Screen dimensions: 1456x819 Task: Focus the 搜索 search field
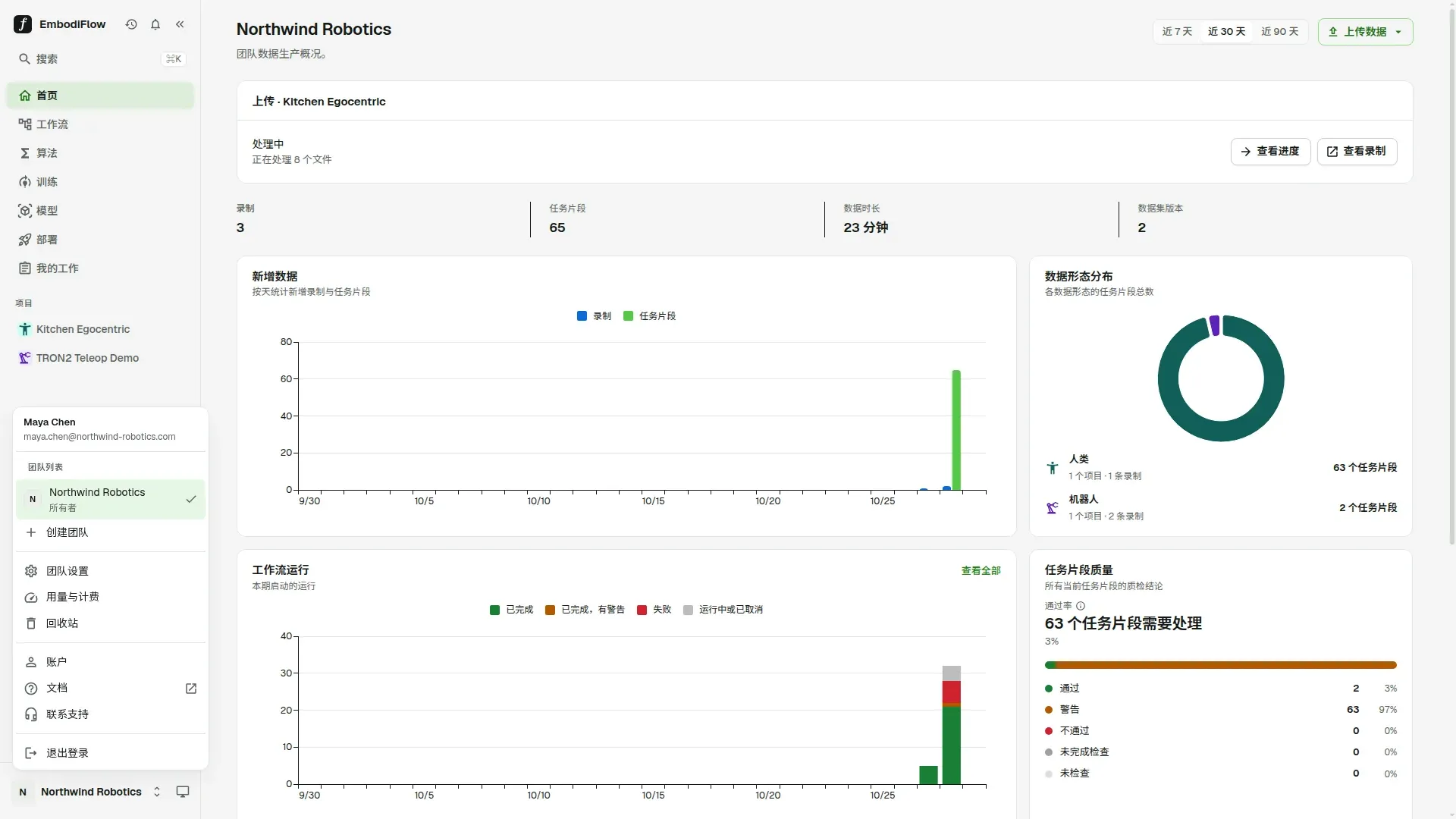[100, 59]
